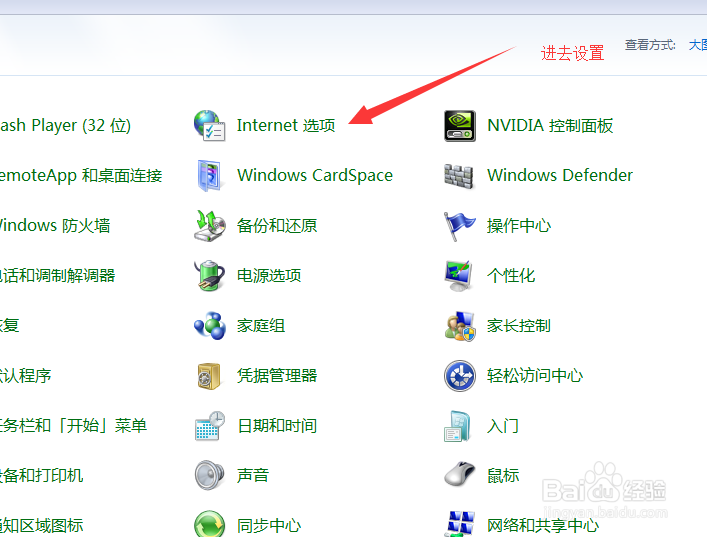
Task: Open the 备份和还原 icon
Action: click(210, 226)
